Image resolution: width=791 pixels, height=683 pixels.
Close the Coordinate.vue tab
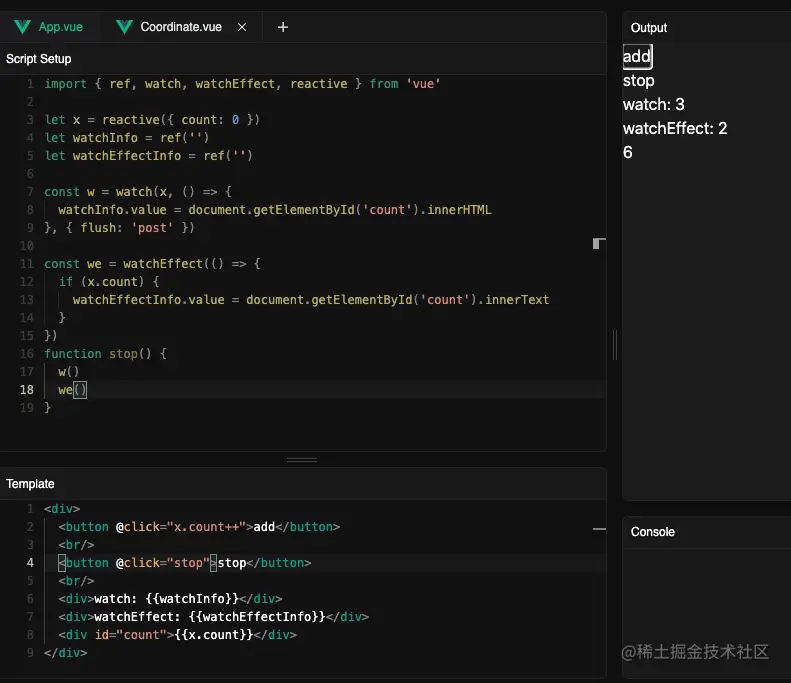[x=242, y=27]
